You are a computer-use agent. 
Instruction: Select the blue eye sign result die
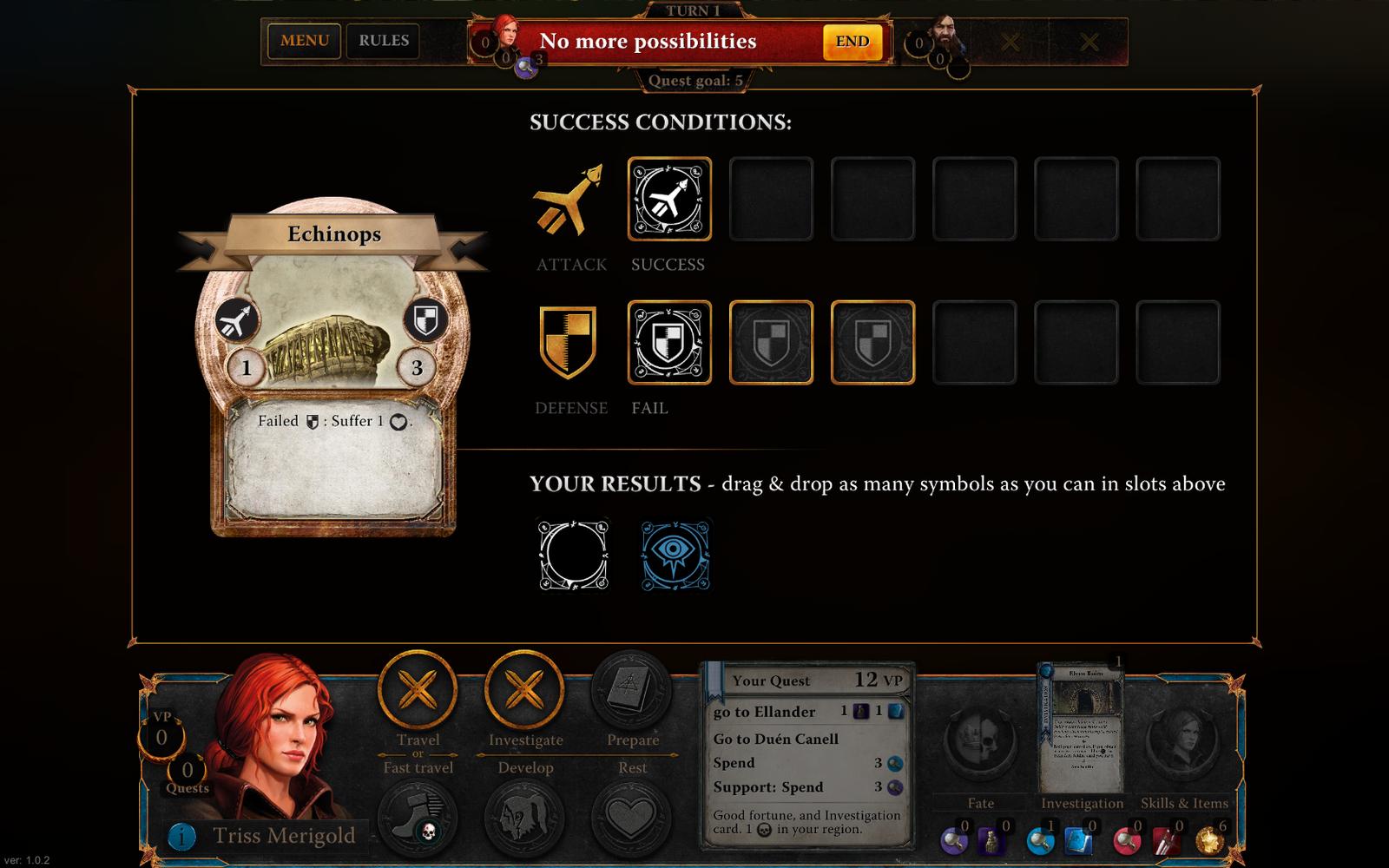click(675, 556)
